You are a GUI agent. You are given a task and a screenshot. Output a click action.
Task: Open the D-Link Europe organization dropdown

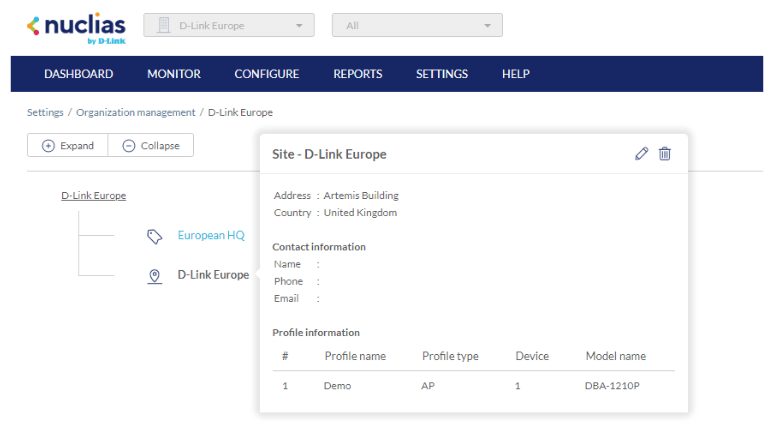[229, 25]
